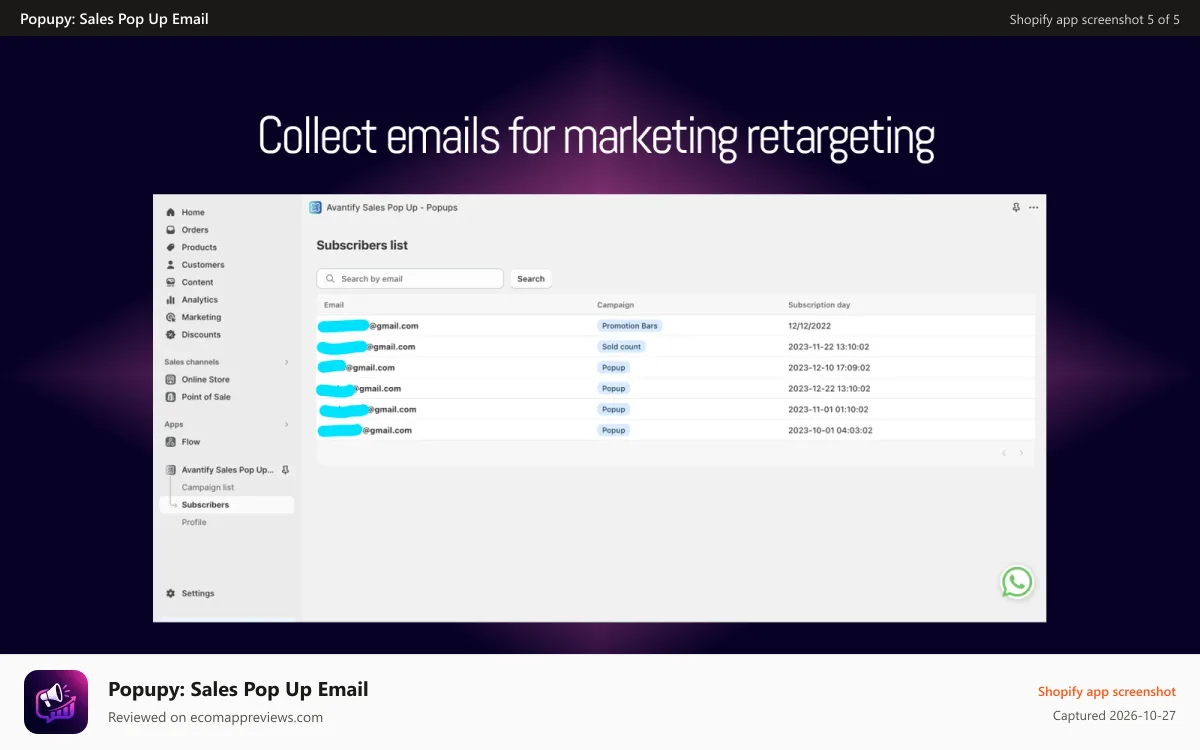Click the Popup tag dated 2023-12-10
Screen dimensions: 1200x750
(x=613, y=368)
